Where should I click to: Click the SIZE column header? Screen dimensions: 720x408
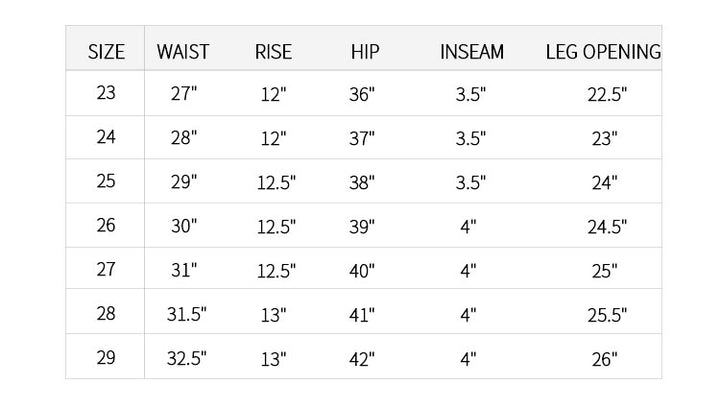coord(107,51)
